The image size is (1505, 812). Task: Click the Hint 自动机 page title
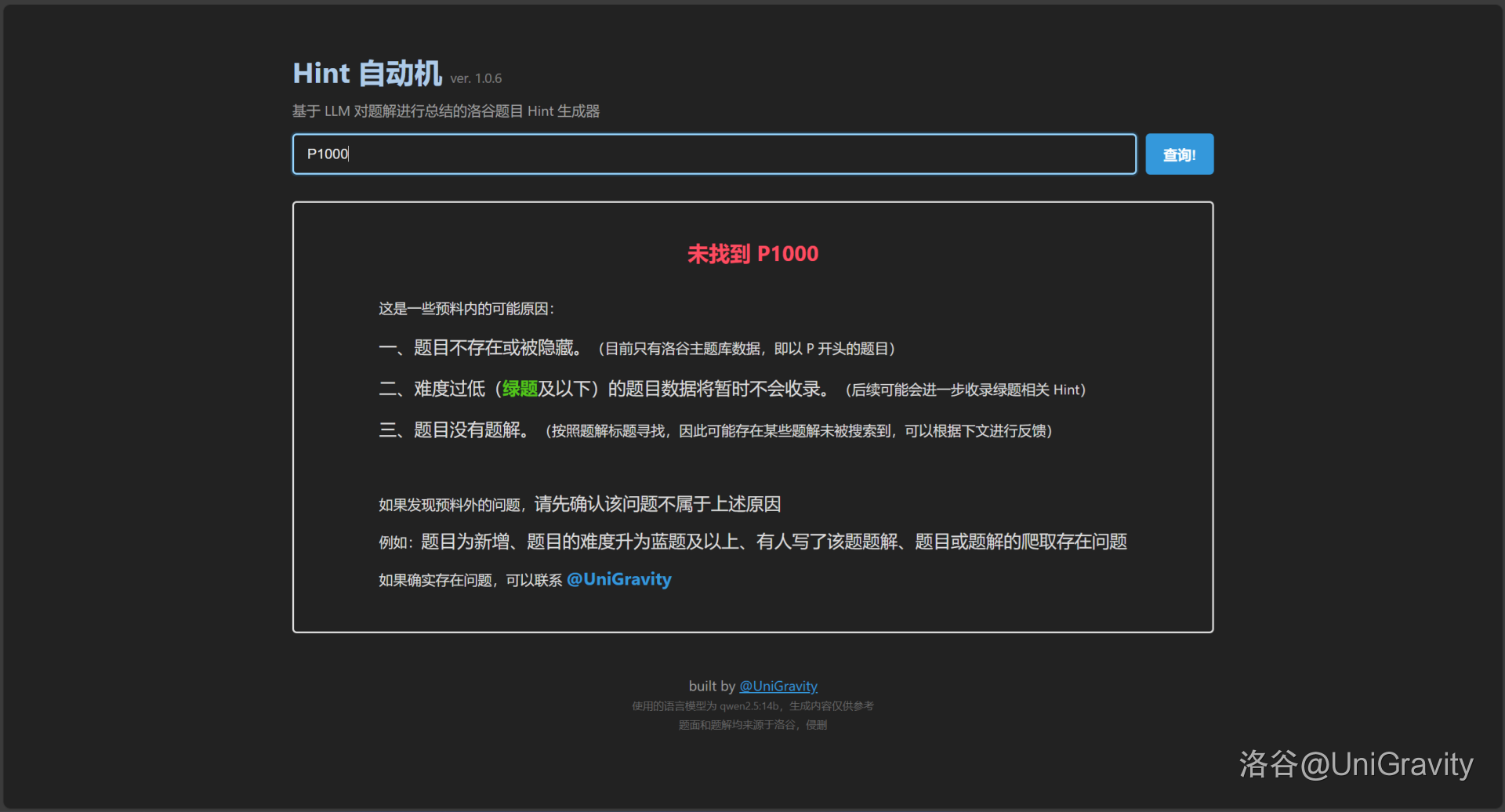click(x=367, y=74)
